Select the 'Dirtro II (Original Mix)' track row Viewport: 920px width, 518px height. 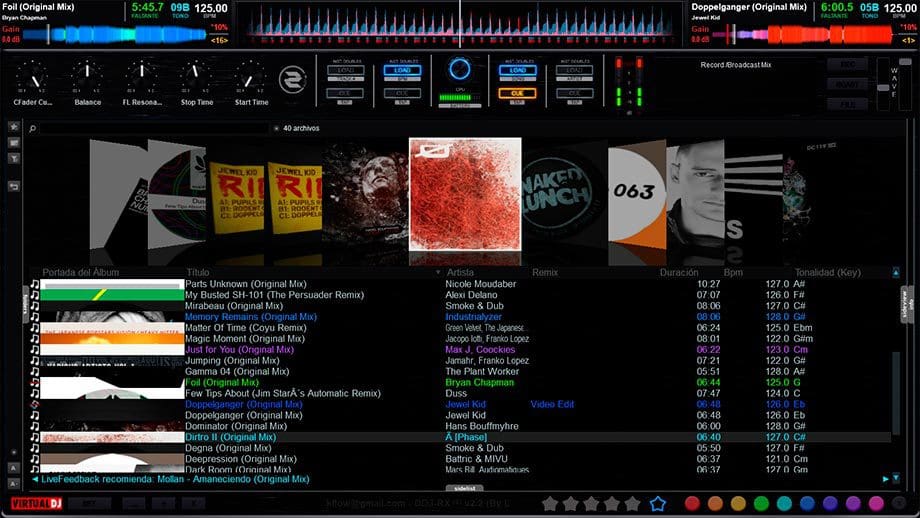461,437
